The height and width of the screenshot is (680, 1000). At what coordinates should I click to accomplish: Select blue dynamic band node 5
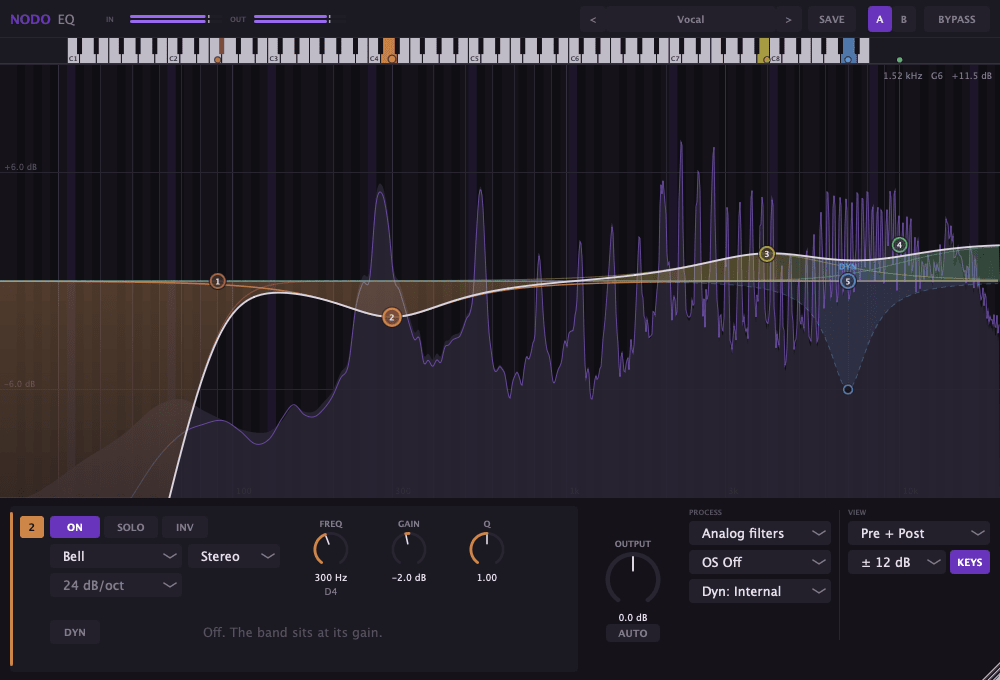[x=848, y=281]
